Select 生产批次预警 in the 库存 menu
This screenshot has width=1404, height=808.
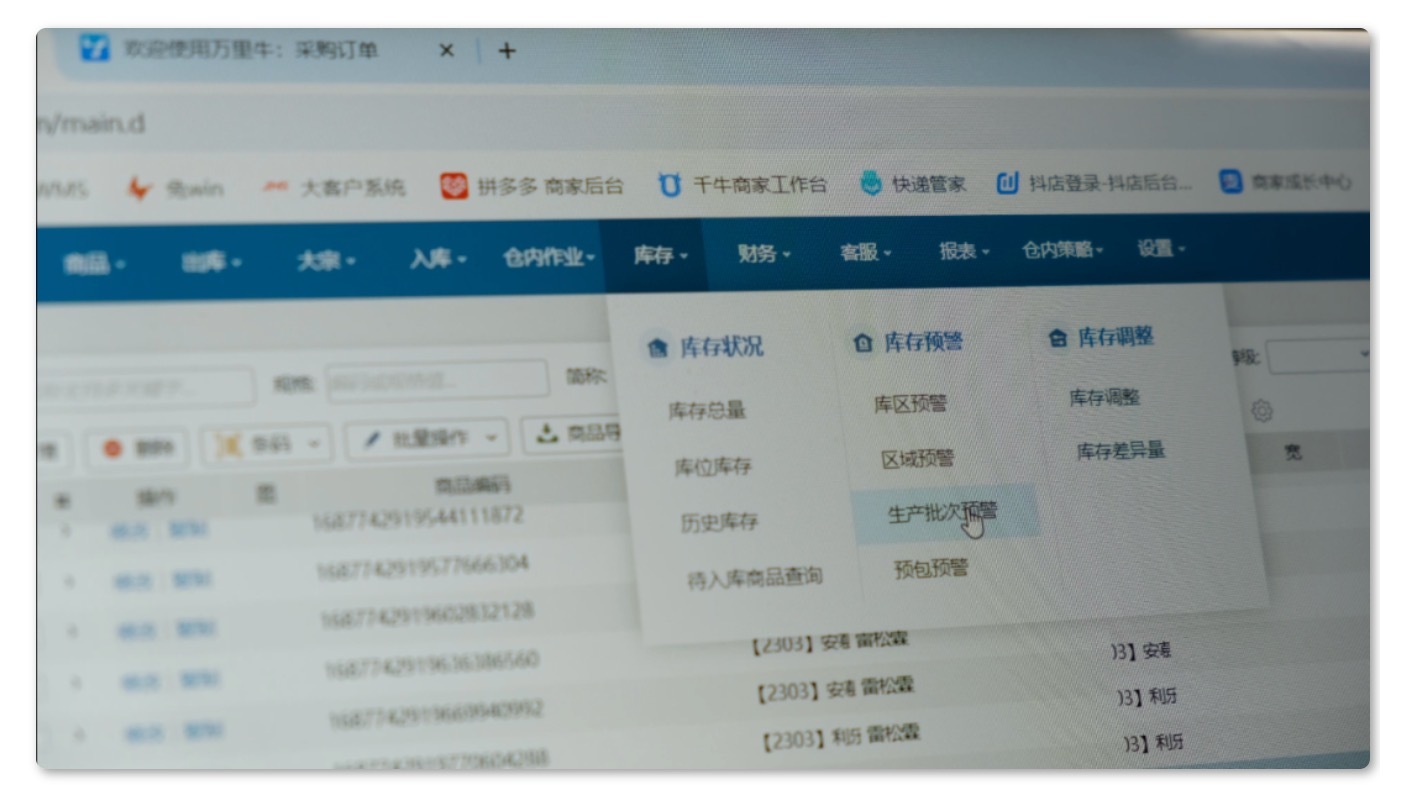[942, 513]
